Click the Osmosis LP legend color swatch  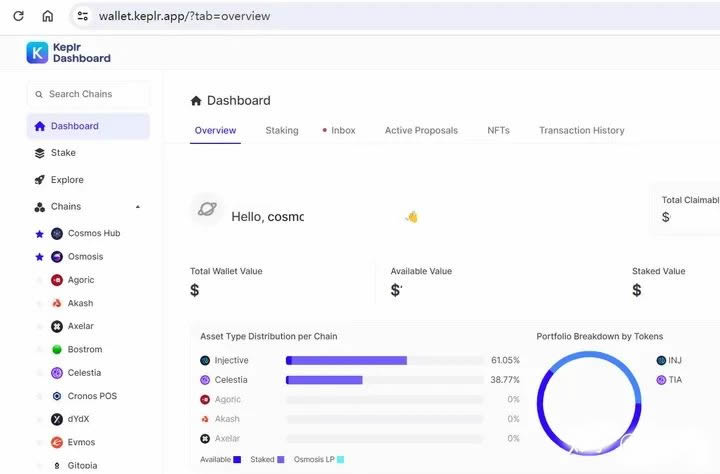pos(340,459)
